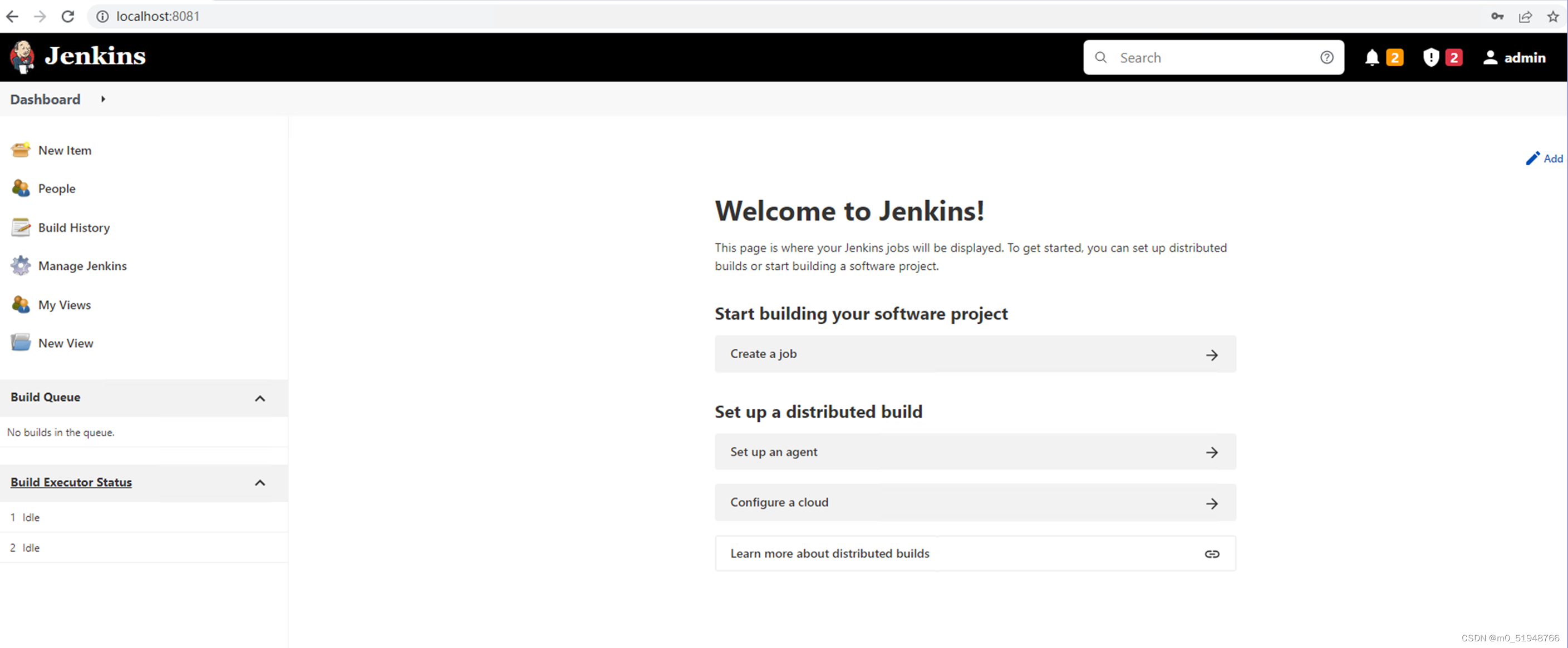Image resolution: width=1568 pixels, height=648 pixels.
Task: Open the security warnings shield icon
Action: pyautogui.click(x=1431, y=58)
